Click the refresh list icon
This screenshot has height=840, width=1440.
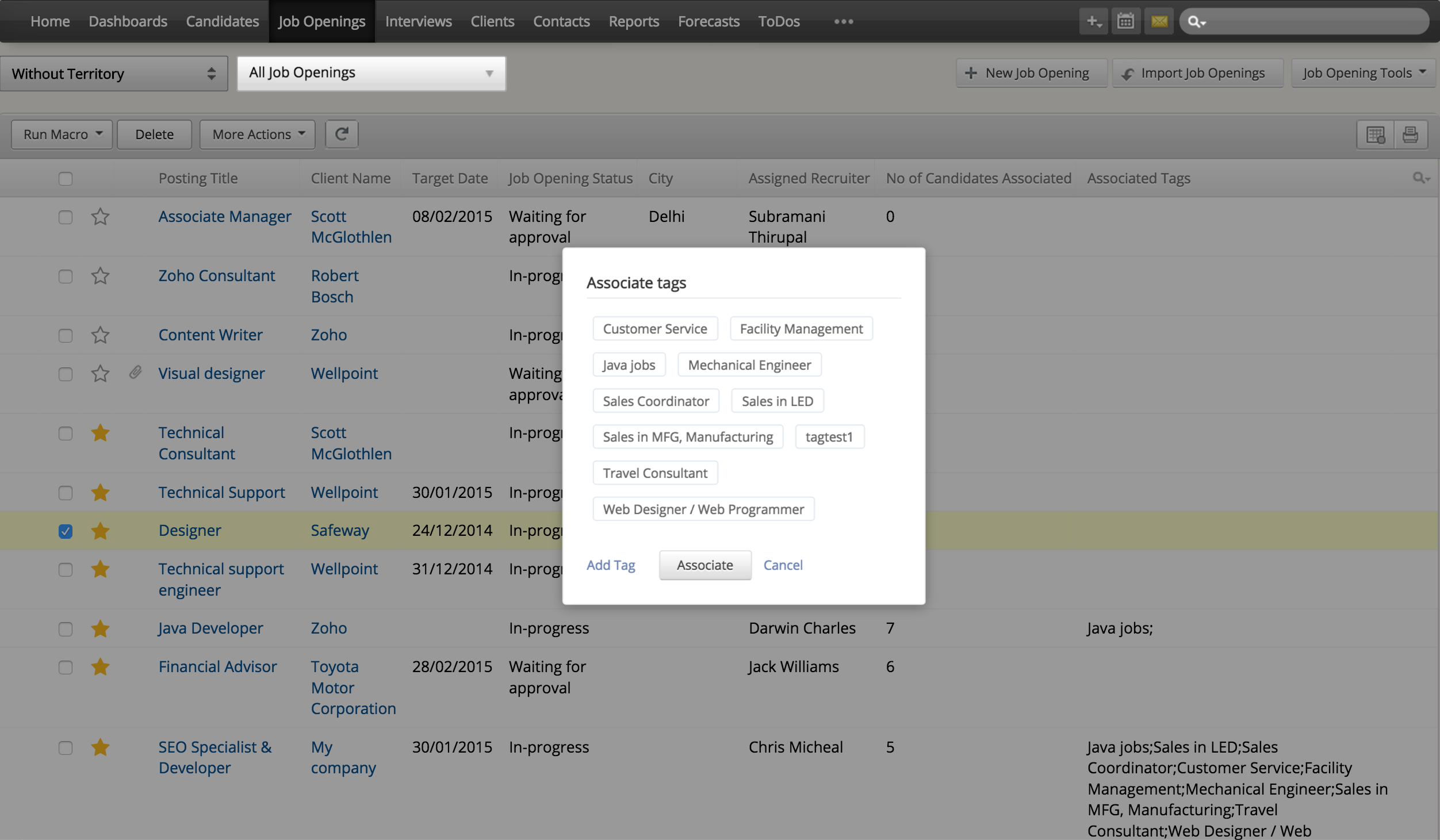click(342, 135)
